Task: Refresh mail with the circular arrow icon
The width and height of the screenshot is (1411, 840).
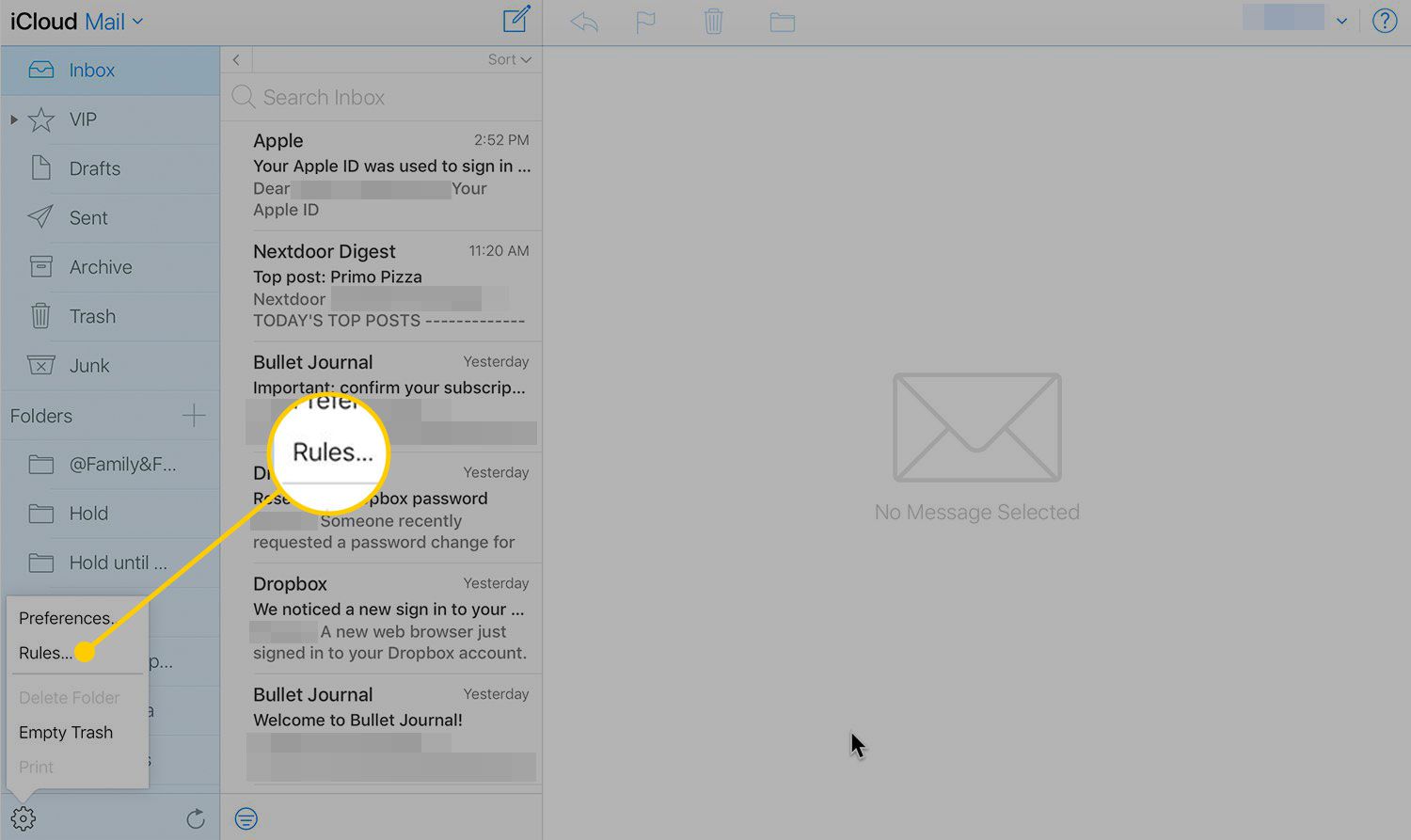Action: (x=196, y=818)
